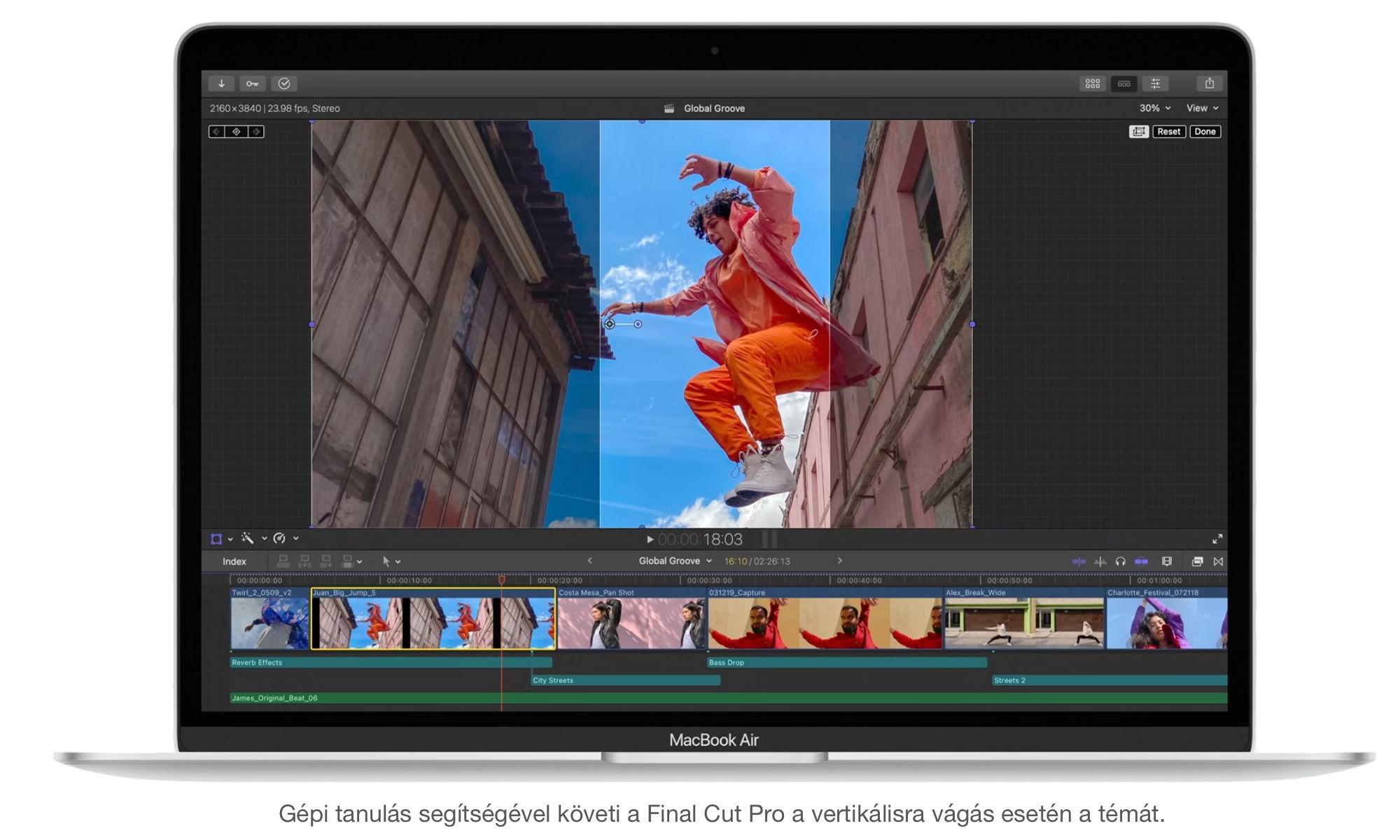Select the Twirl_2_0509_v2 clip
Viewport: 1400px width, 840px height.
click(269, 619)
